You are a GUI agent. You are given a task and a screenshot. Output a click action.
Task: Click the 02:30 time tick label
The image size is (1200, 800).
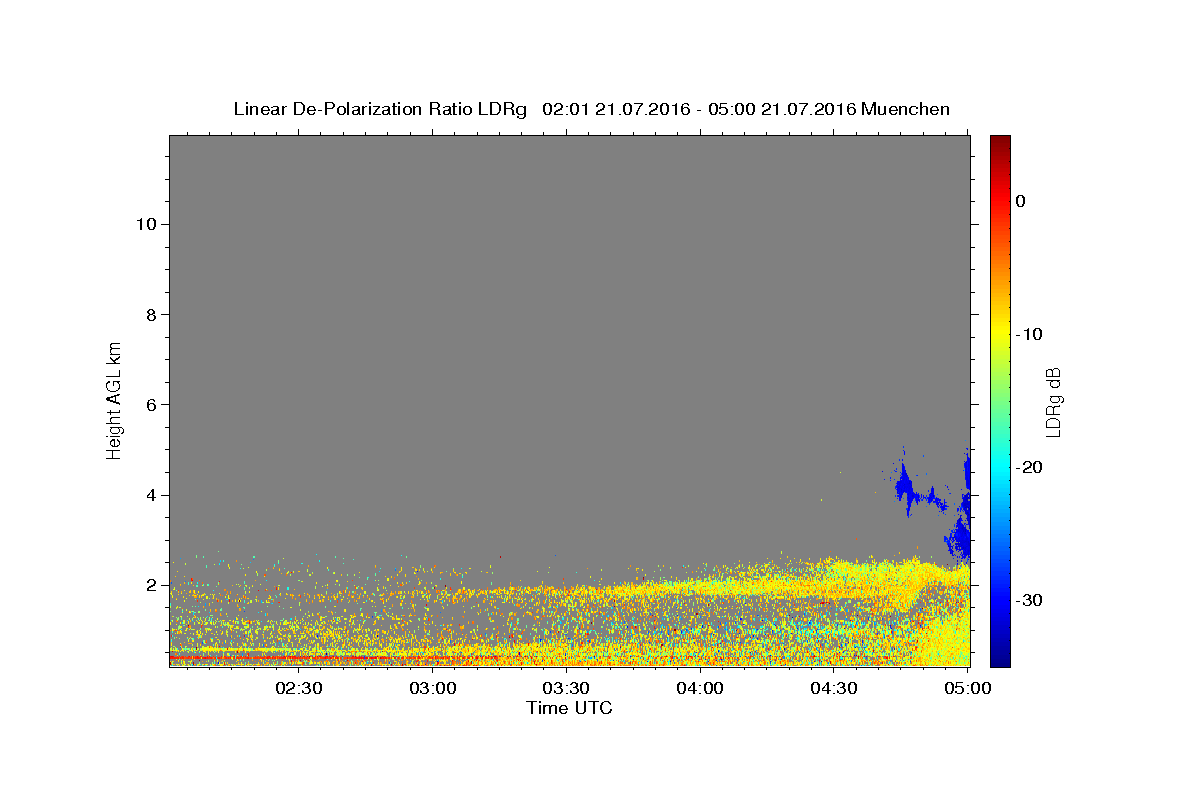tap(299, 688)
